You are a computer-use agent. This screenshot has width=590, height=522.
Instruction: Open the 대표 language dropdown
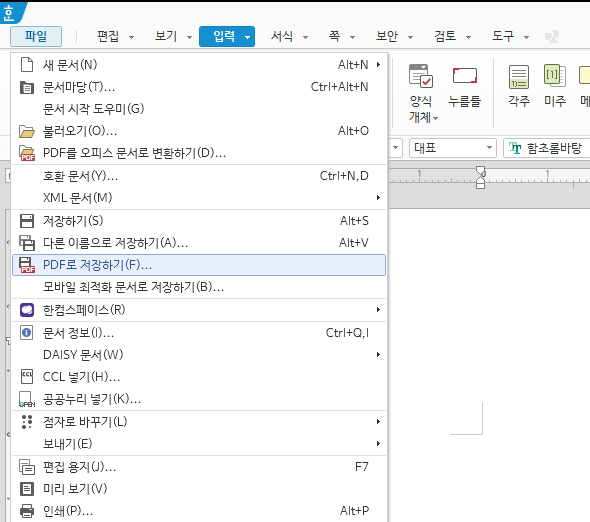[453, 148]
